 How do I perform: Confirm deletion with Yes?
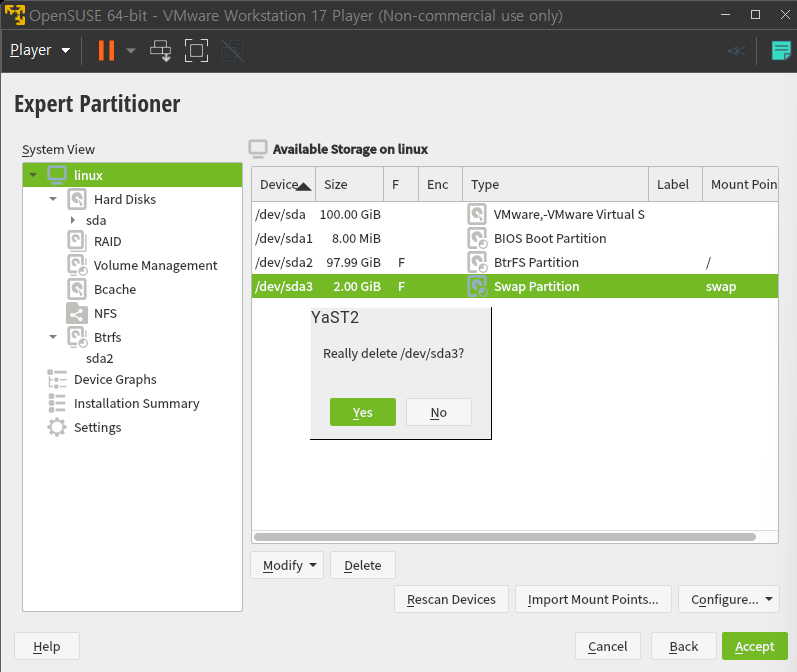363,412
